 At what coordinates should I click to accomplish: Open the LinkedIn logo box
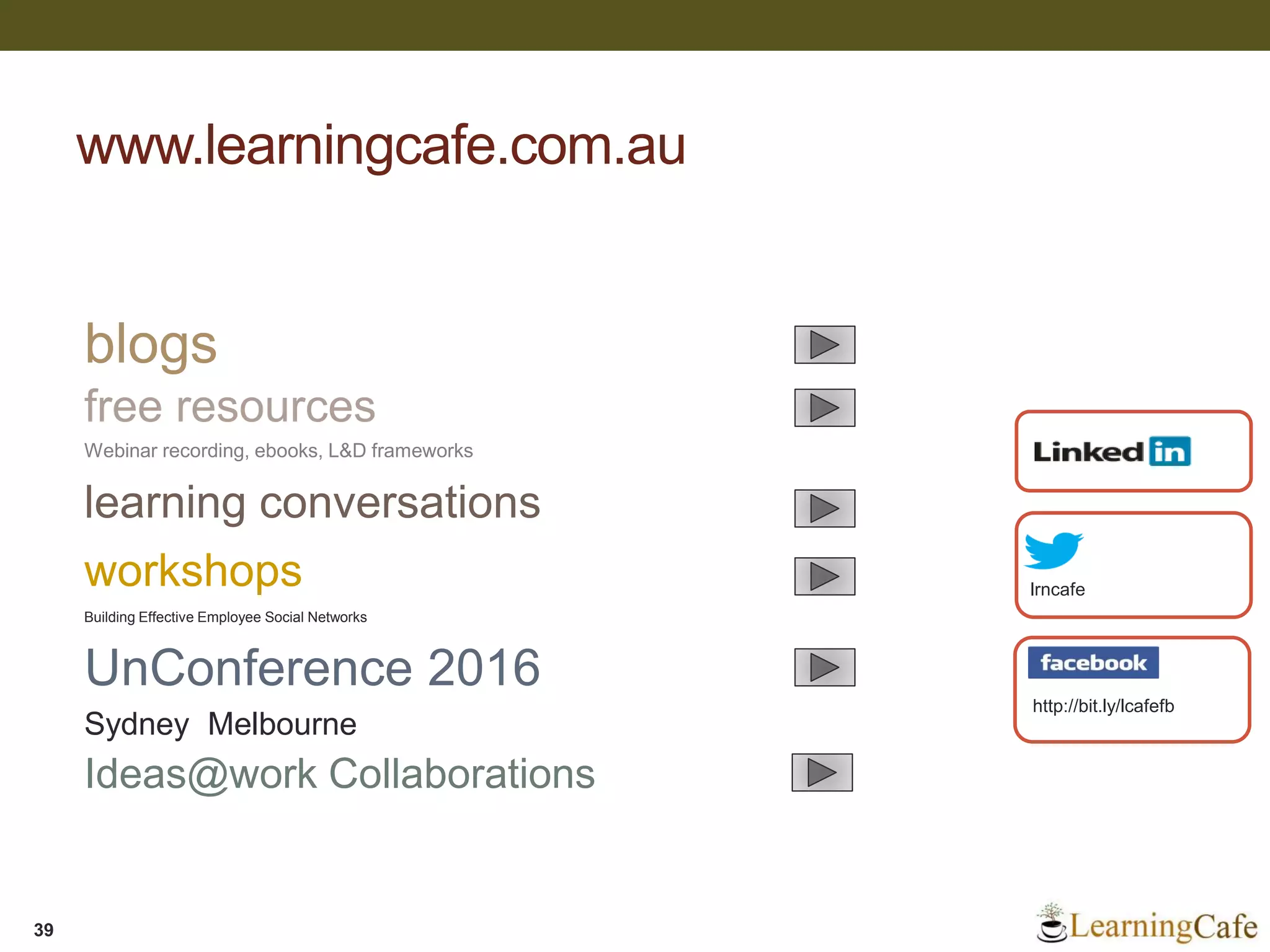pos(1134,451)
